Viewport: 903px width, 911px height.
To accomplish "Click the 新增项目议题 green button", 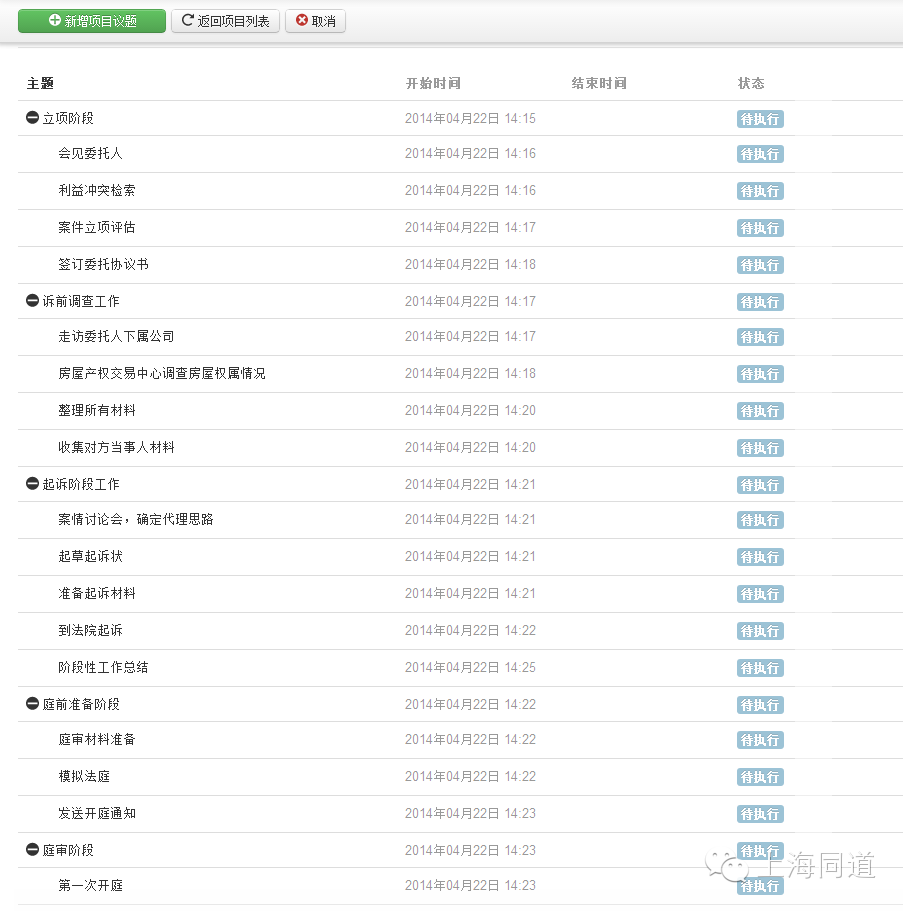I will (92, 21).
